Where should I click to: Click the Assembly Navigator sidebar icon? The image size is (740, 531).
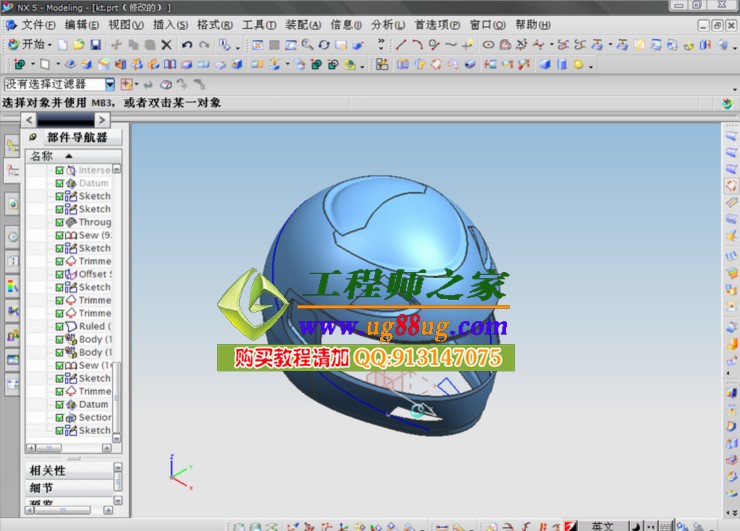[13, 146]
